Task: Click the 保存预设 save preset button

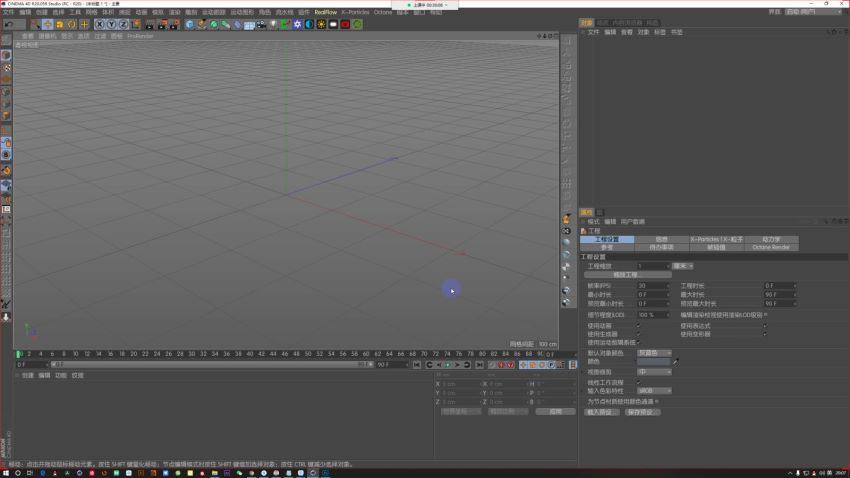Action: (x=642, y=412)
